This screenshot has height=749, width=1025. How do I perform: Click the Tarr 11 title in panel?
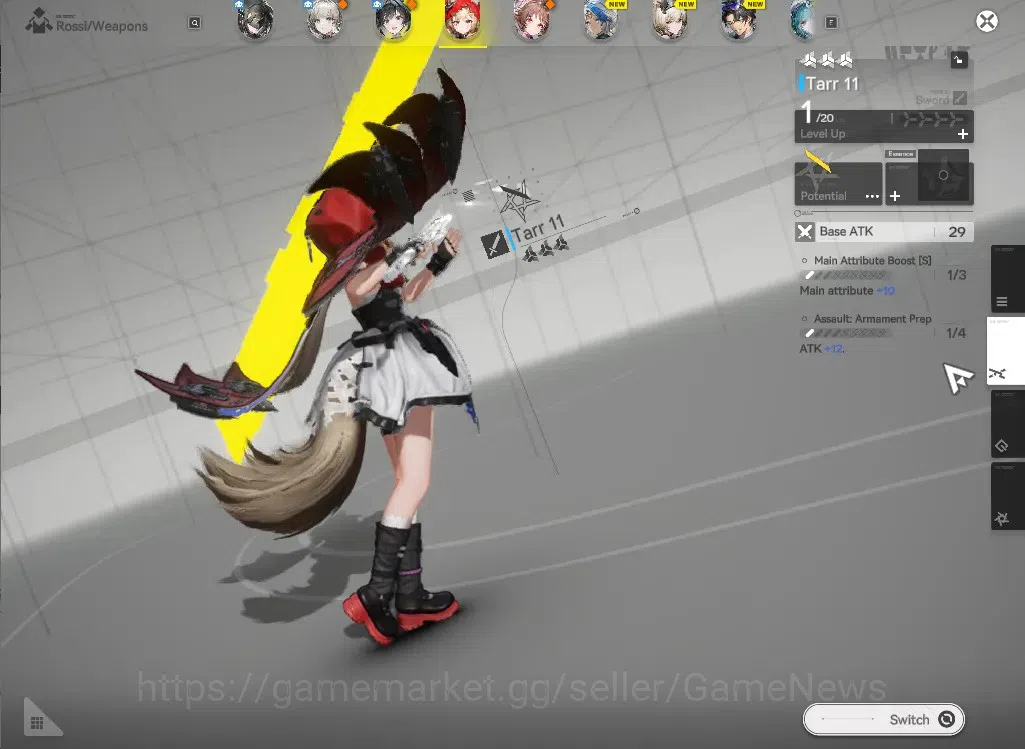[x=832, y=84]
